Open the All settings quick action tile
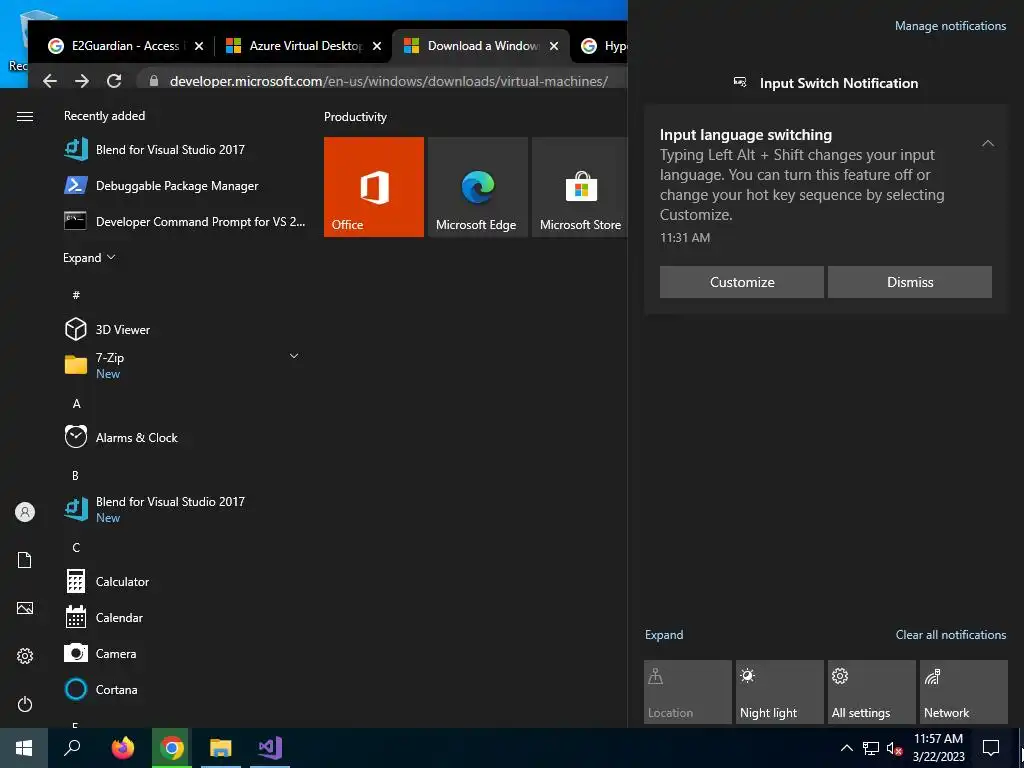This screenshot has height=768, width=1024. [x=872, y=692]
